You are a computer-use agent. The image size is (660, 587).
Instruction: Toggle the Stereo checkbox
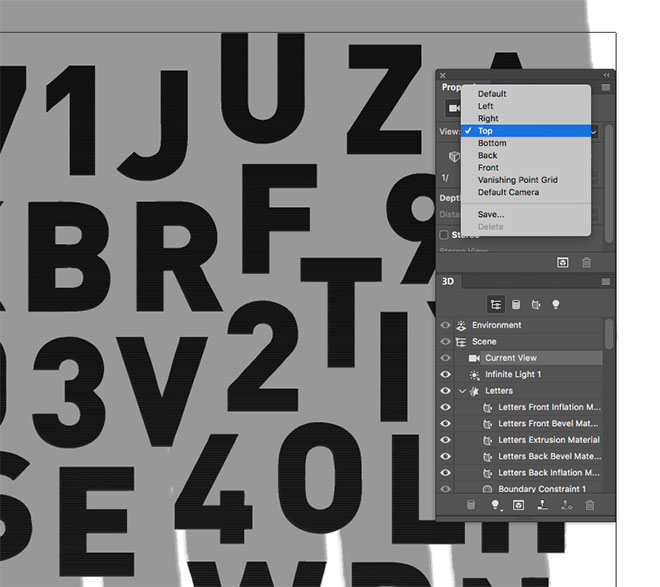coord(444,235)
